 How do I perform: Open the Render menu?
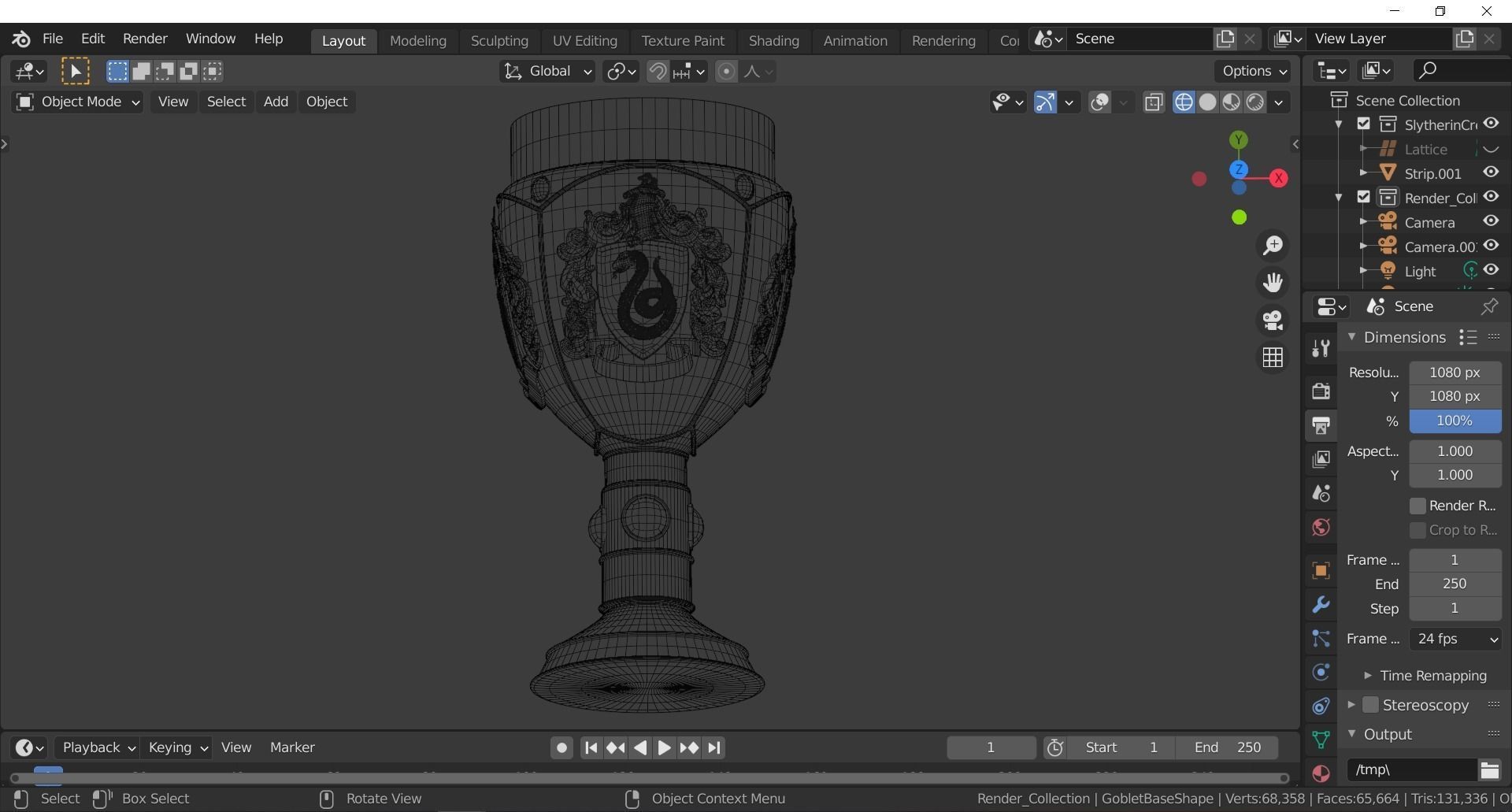[x=145, y=39]
